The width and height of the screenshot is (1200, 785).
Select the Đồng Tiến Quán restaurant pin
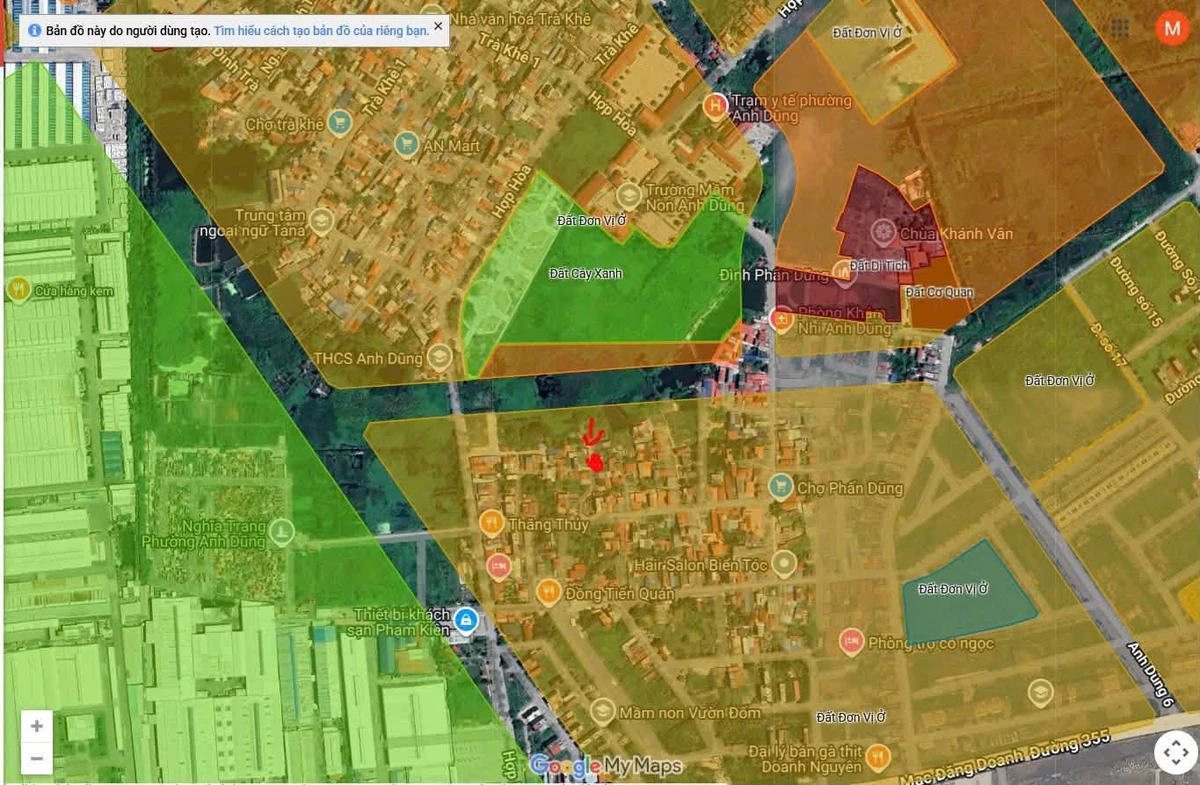coord(548,593)
